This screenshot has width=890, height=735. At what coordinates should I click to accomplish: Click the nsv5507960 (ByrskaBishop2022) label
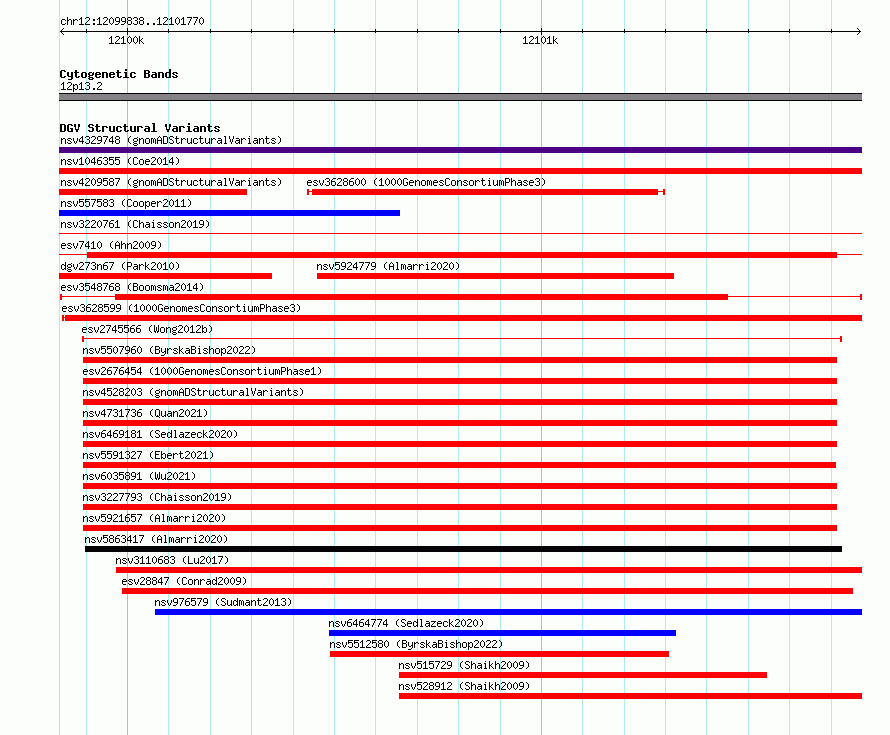coord(169,350)
